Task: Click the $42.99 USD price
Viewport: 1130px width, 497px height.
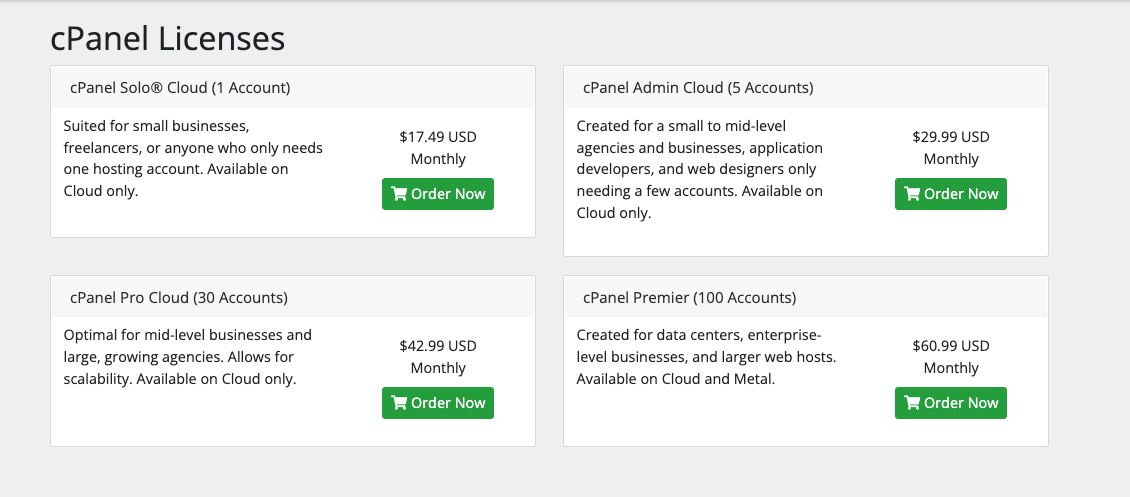Action: (438, 346)
